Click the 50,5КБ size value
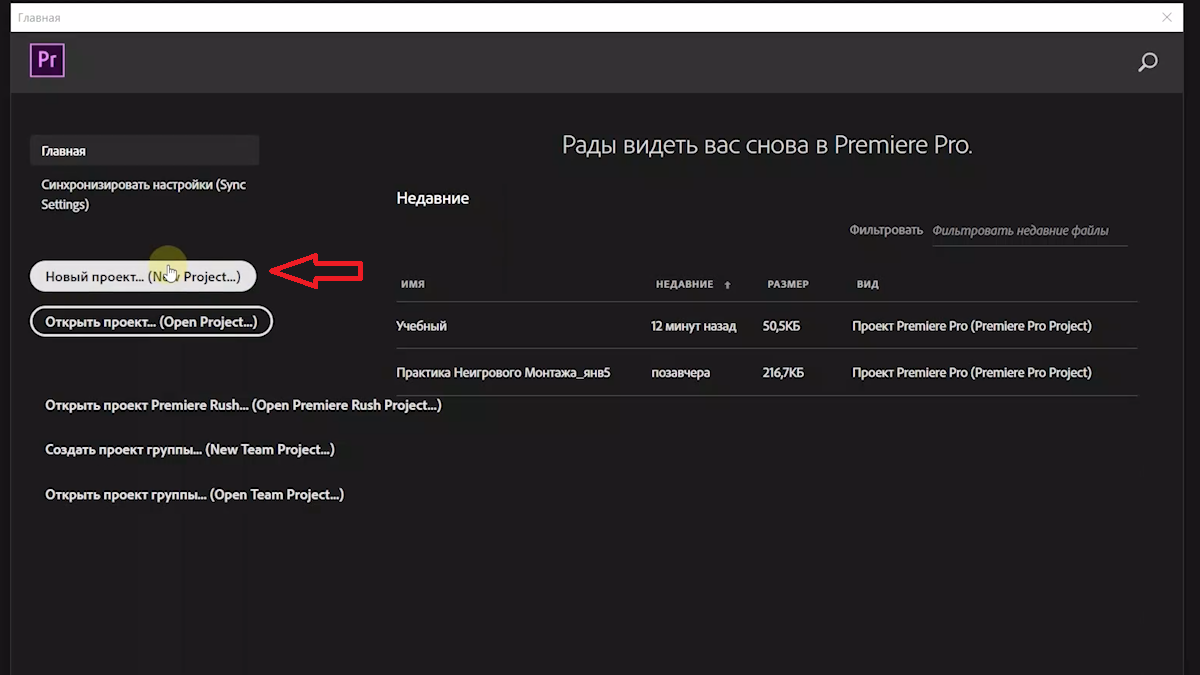1200x675 pixels. pos(783,326)
